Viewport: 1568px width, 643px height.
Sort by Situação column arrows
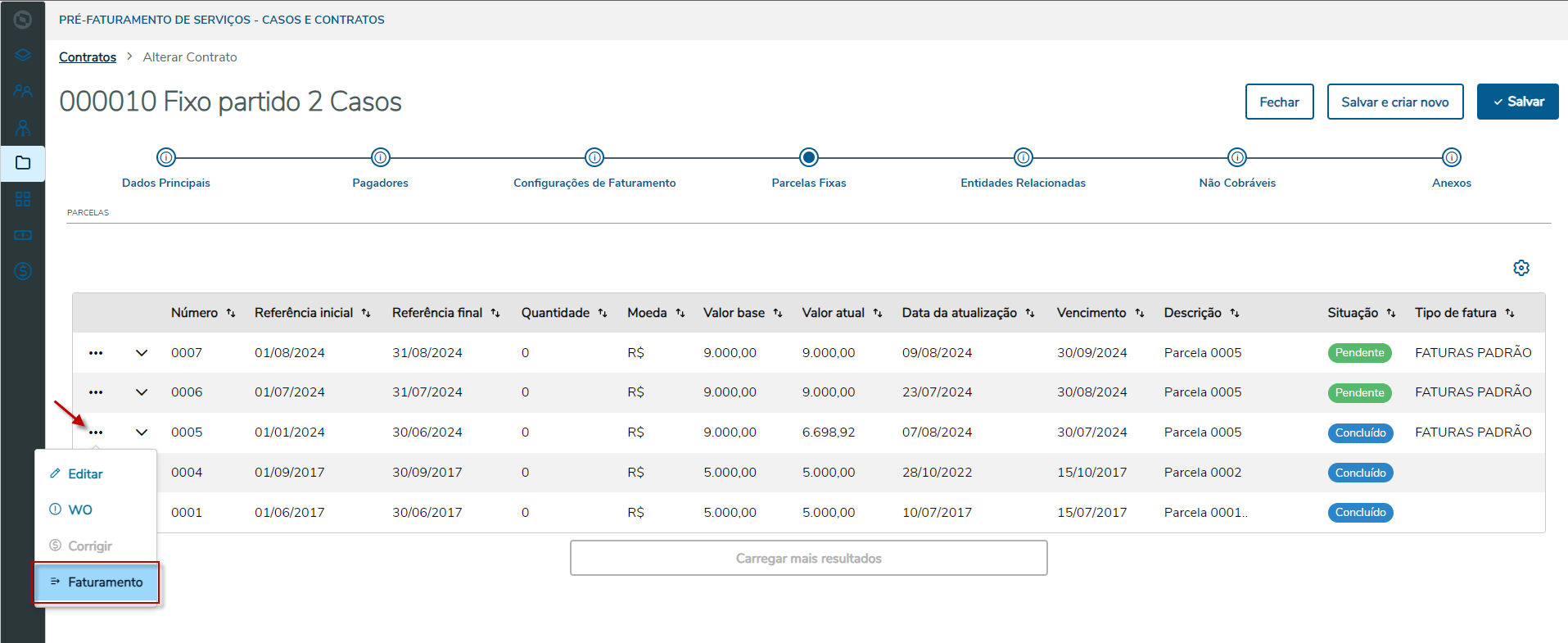pos(1391,313)
